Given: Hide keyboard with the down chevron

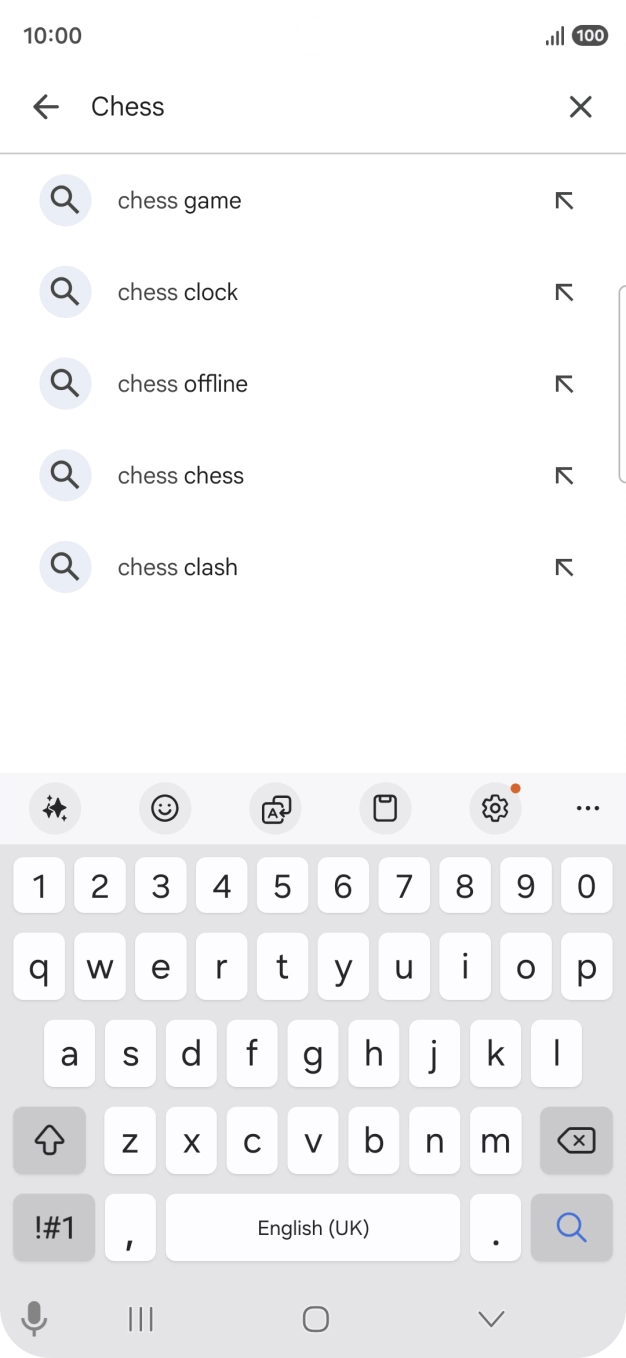Looking at the screenshot, I should pyautogui.click(x=490, y=1319).
